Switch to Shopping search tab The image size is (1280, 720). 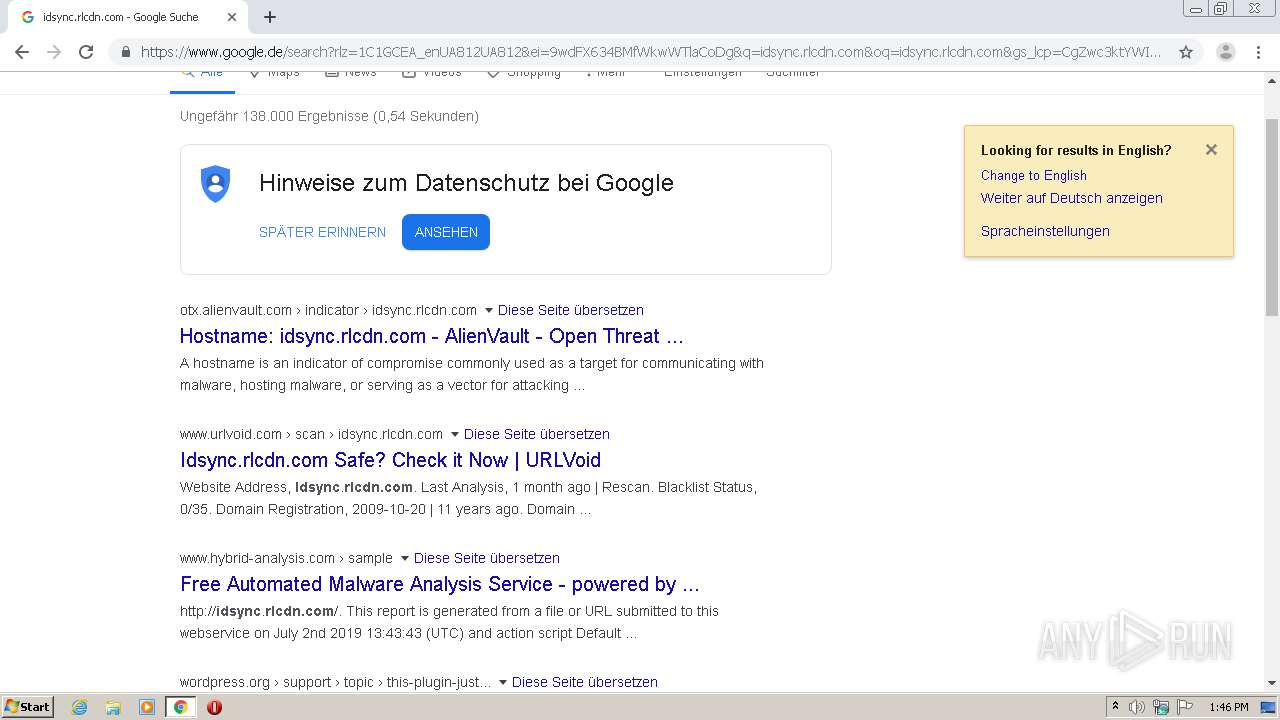523,75
